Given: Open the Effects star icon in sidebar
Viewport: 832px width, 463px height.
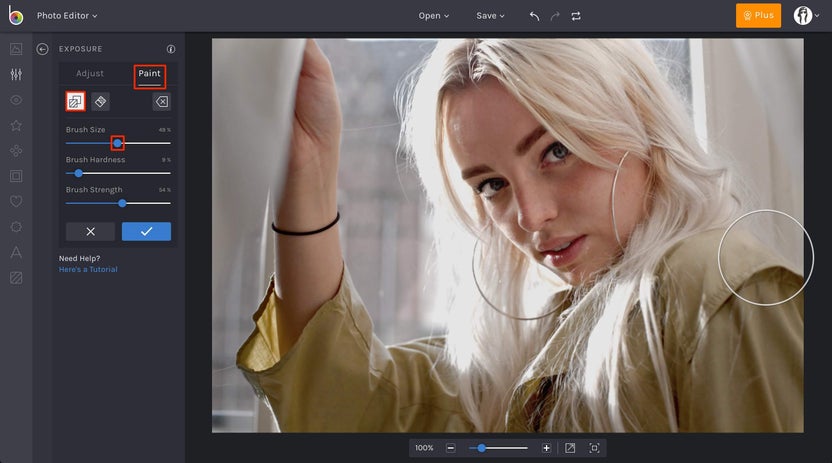Looking at the screenshot, I should point(16,125).
